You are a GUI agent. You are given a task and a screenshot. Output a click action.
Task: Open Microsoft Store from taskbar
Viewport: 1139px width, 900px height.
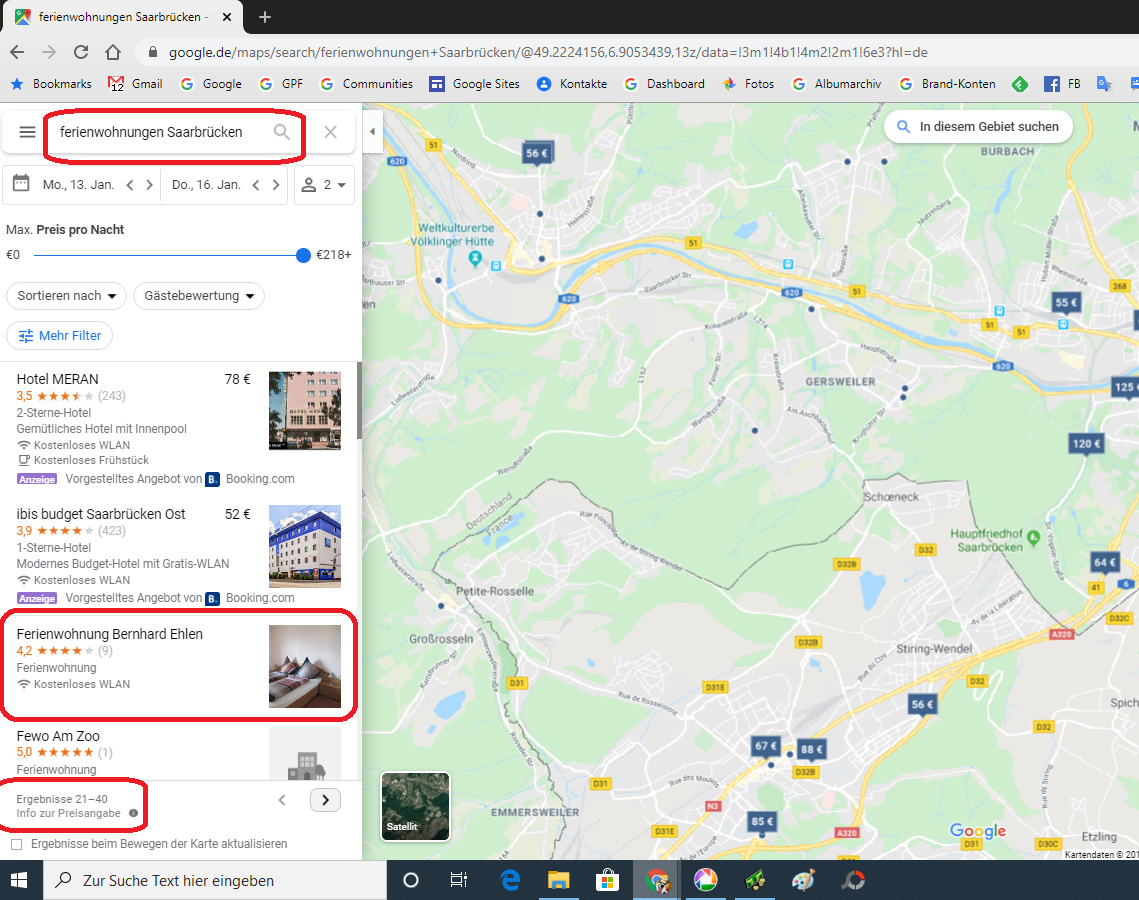[607, 880]
